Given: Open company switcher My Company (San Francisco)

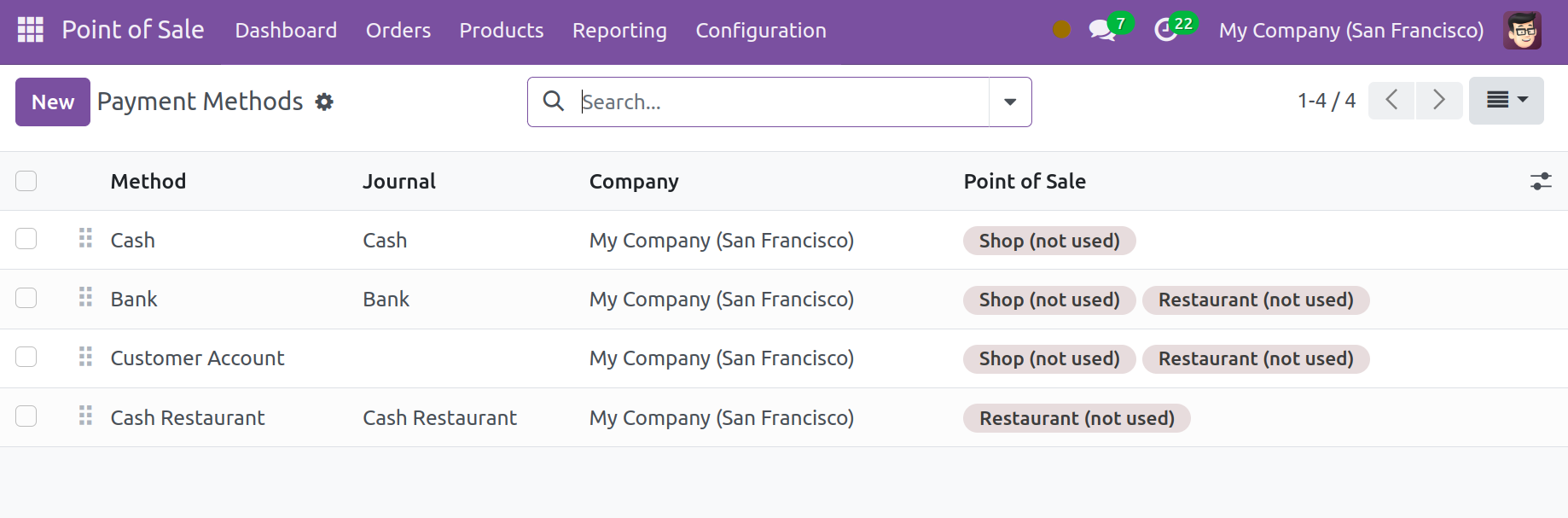Looking at the screenshot, I should [x=1350, y=31].
